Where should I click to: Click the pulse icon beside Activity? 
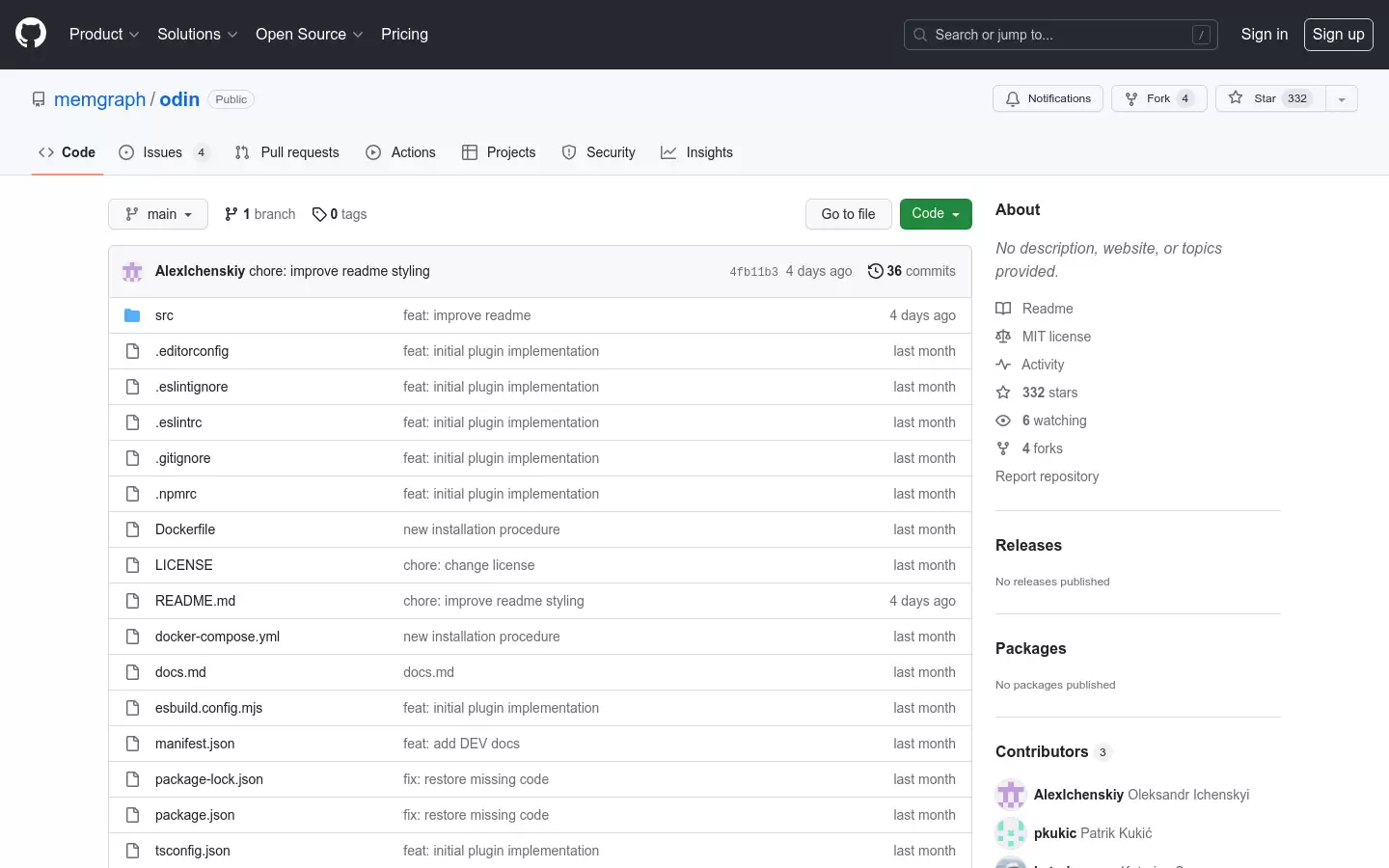(x=1003, y=365)
